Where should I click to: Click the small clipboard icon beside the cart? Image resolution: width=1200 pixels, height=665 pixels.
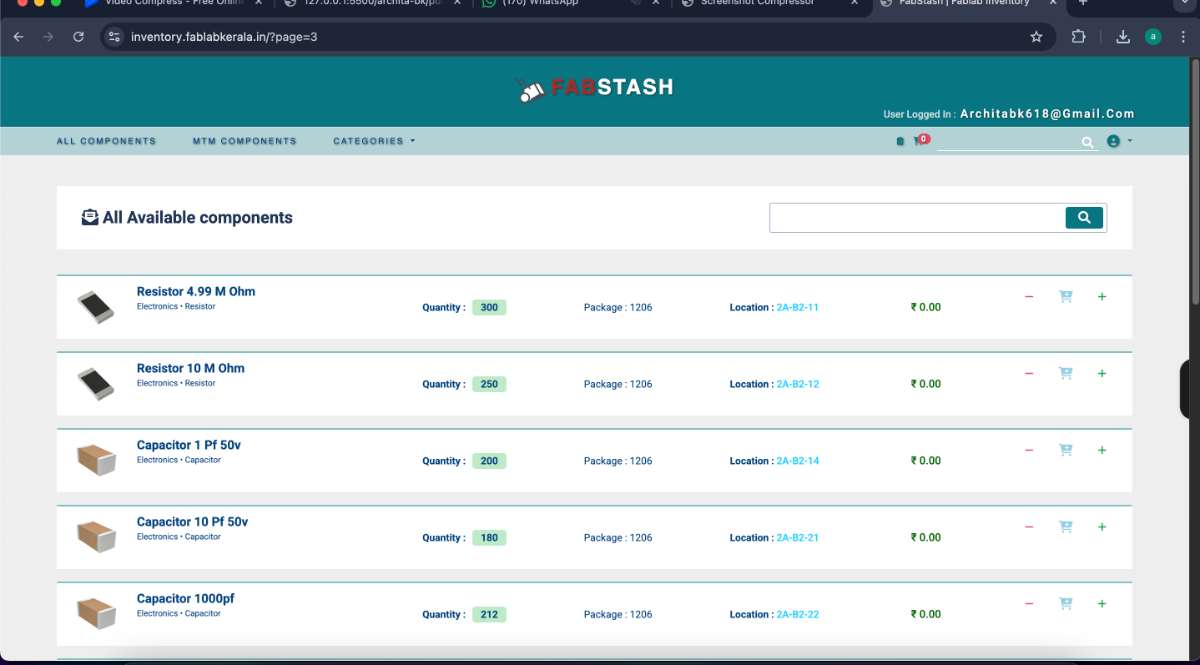click(x=900, y=142)
